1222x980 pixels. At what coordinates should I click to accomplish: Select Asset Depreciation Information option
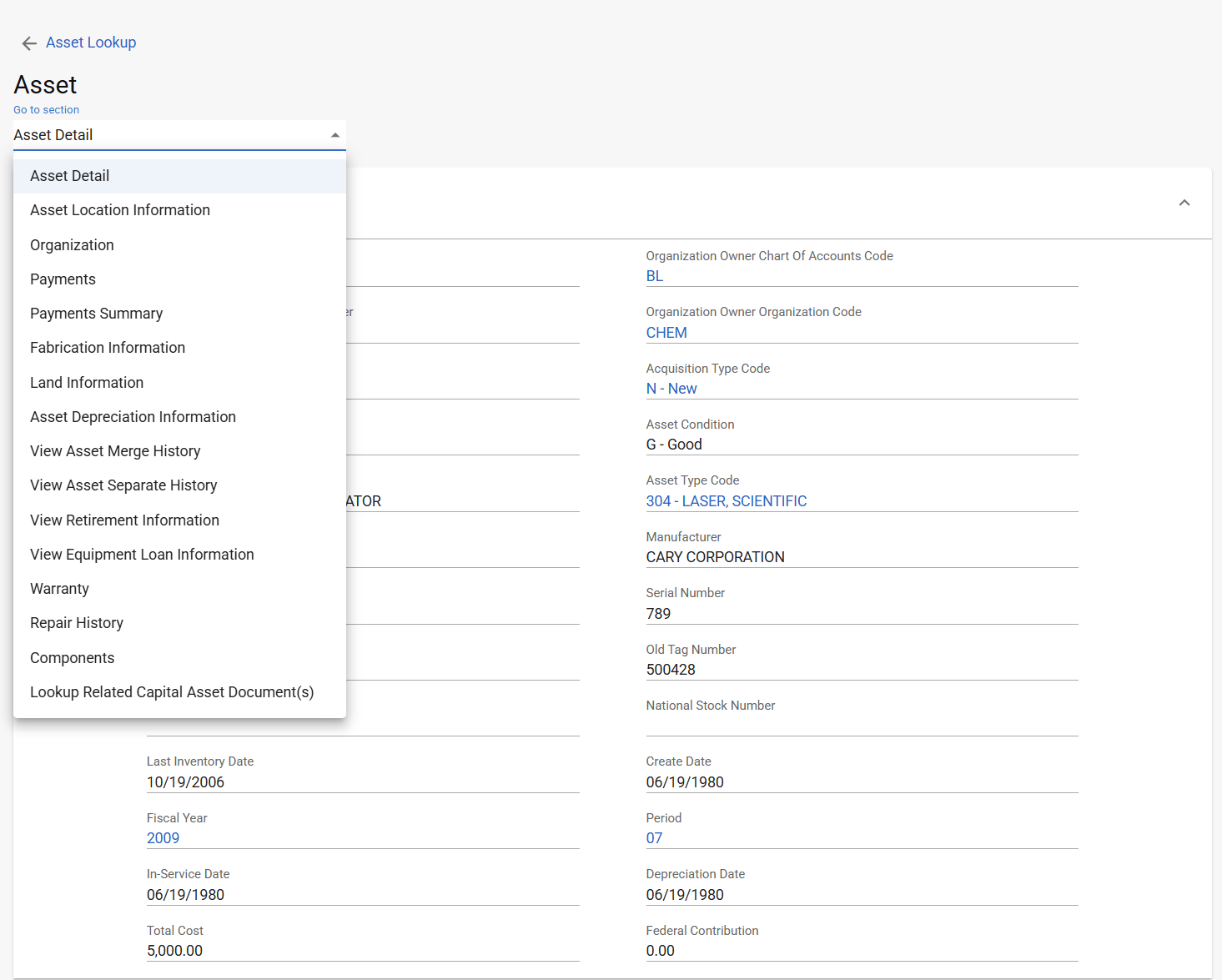pos(133,417)
